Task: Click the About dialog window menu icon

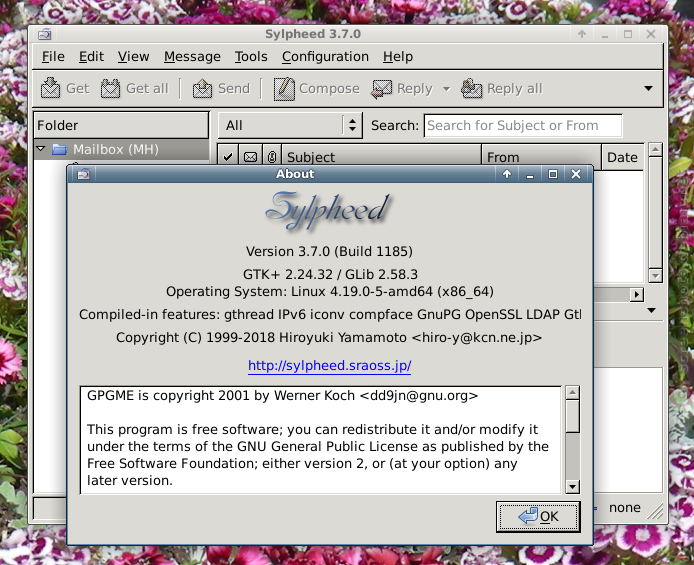Action: [x=84, y=174]
